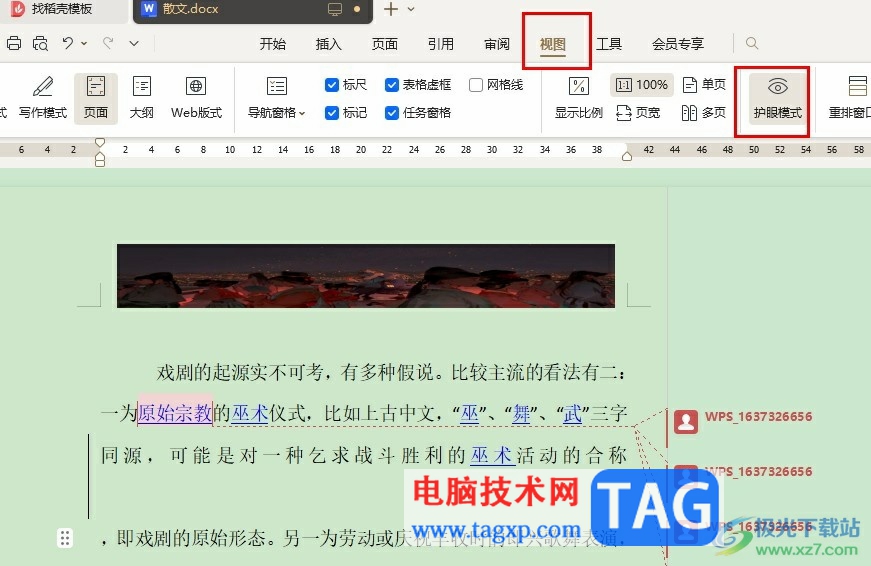Switch to Web版式 view
Viewport: 871px width, 566px height.
(x=196, y=98)
